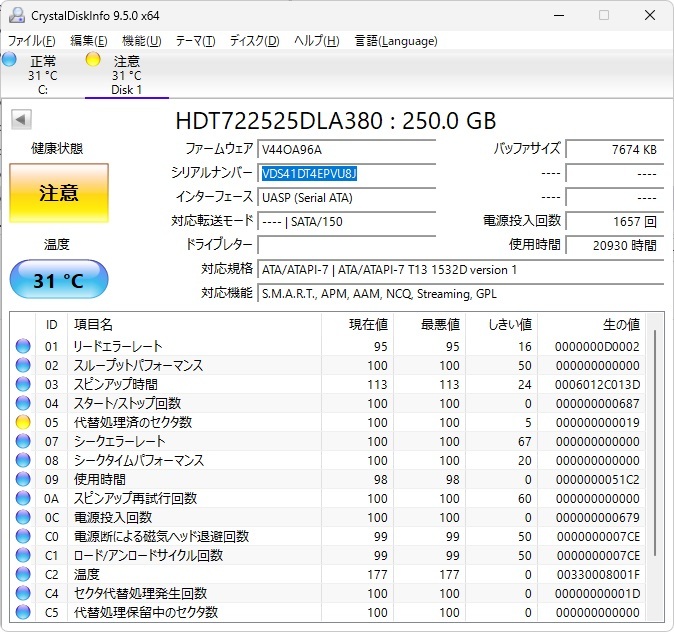Open the テーマ(T) menu
Image resolution: width=674 pixels, height=632 pixels.
196,41
